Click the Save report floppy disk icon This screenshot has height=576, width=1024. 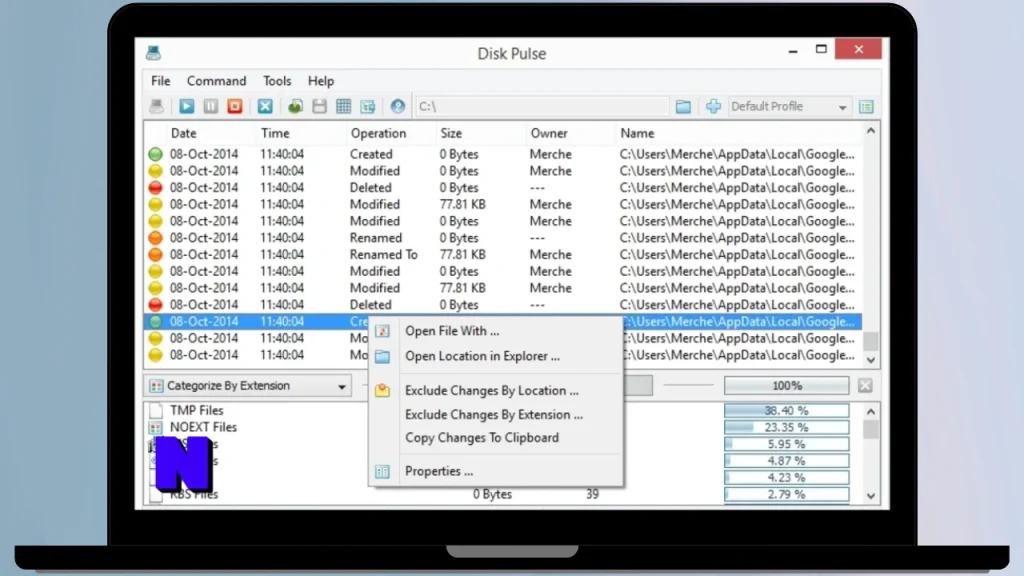point(319,106)
